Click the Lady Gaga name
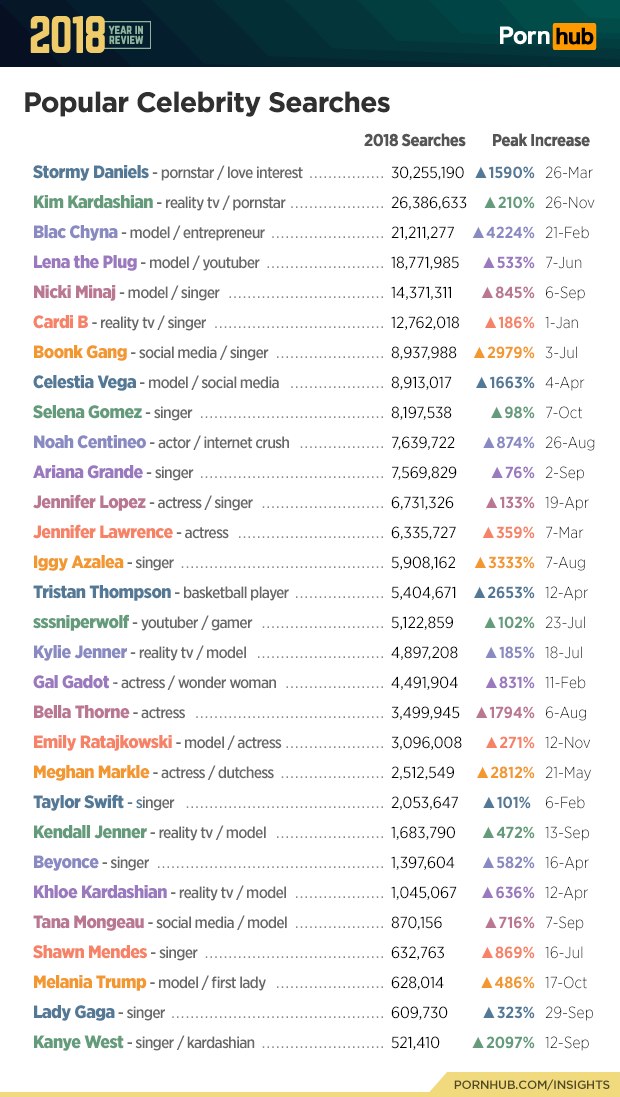This screenshot has width=620, height=1097. 73,1012
